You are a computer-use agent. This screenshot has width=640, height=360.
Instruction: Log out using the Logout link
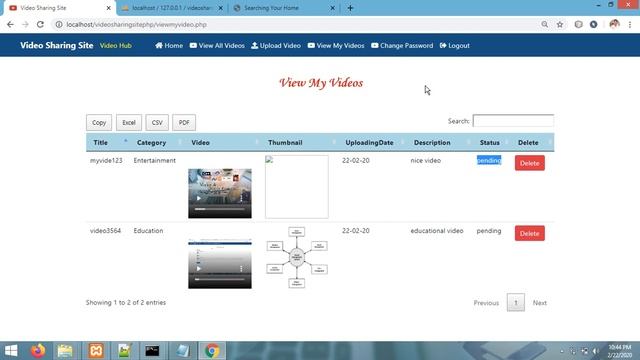(455, 45)
